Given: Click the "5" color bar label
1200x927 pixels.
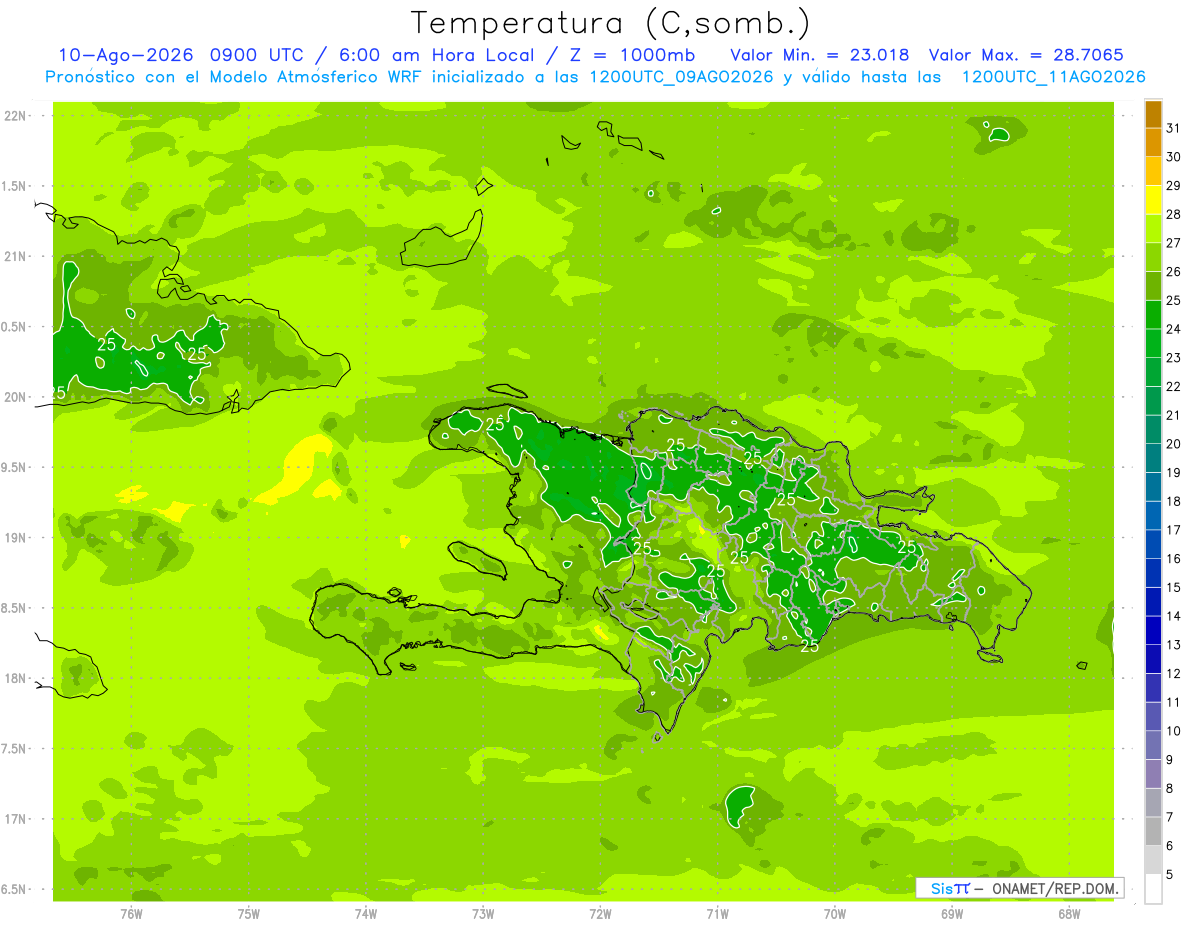Looking at the screenshot, I should [1170, 875].
